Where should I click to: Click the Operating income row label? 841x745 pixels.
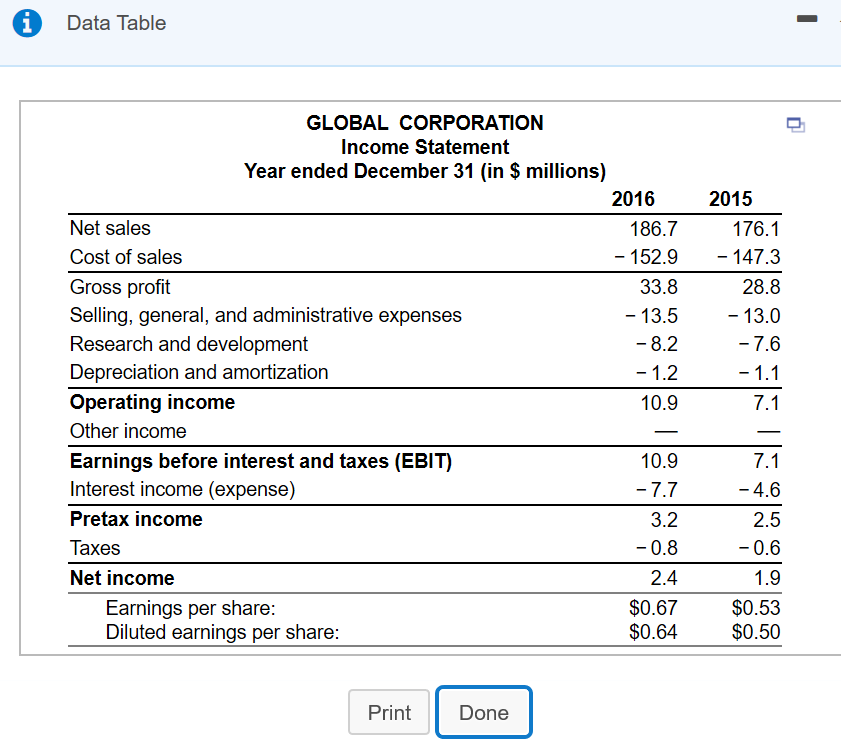(x=152, y=402)
